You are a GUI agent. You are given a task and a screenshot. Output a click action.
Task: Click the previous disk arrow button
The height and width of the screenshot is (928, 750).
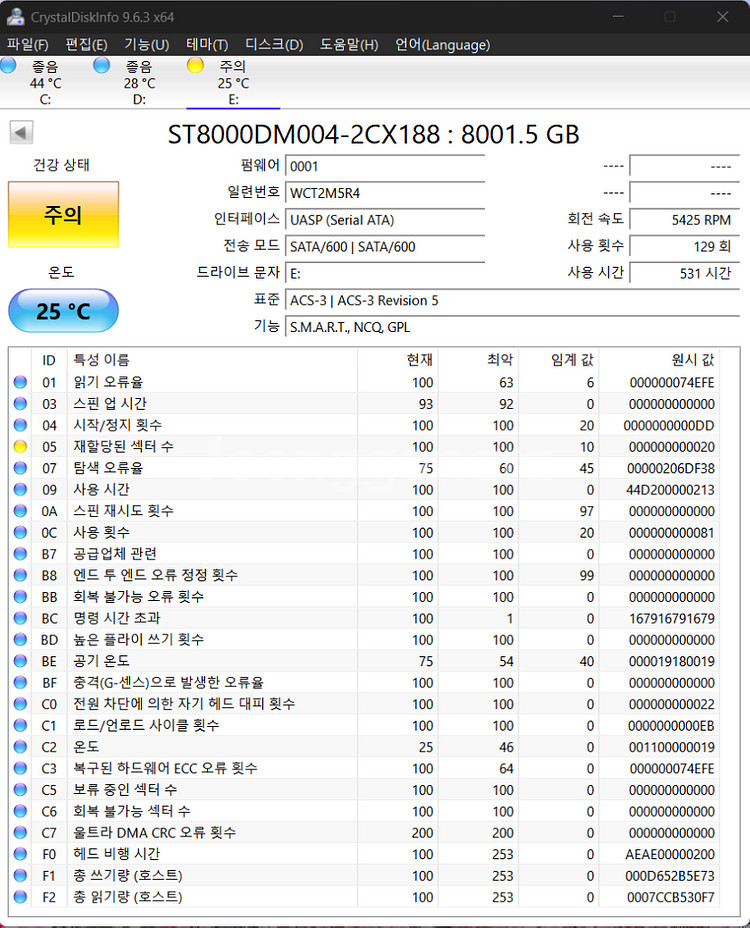(21, 133)
